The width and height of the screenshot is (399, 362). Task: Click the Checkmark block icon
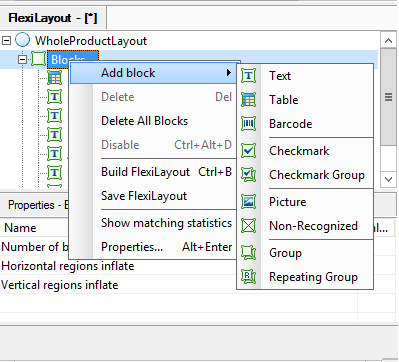pos(248,151)
